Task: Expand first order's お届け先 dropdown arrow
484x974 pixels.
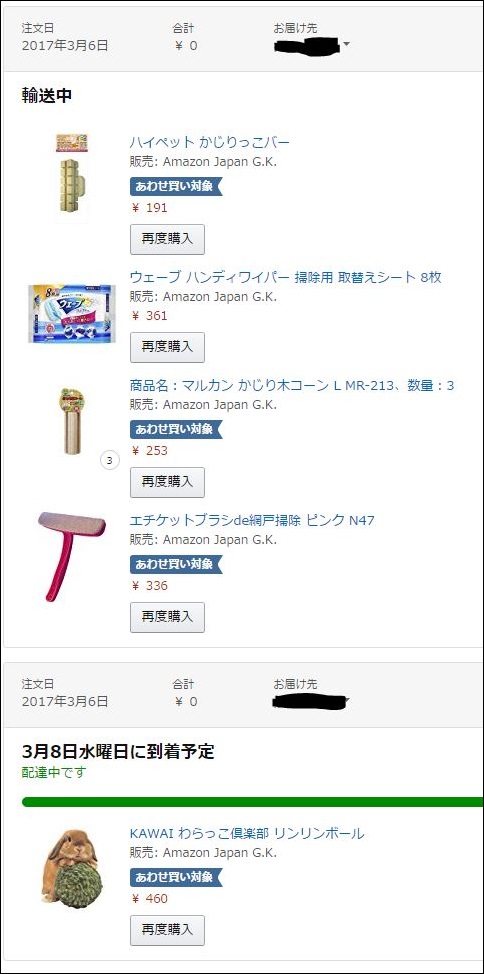Action: [346, 45]
